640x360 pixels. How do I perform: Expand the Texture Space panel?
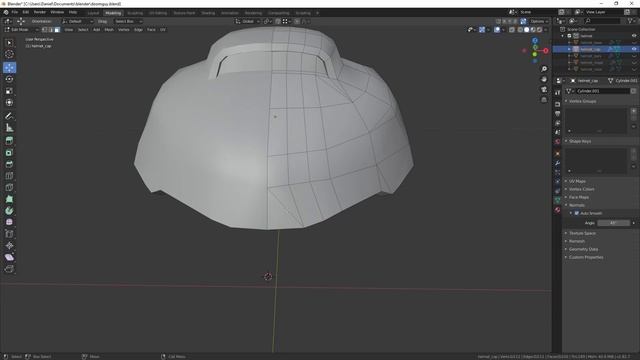pos(582,233)
